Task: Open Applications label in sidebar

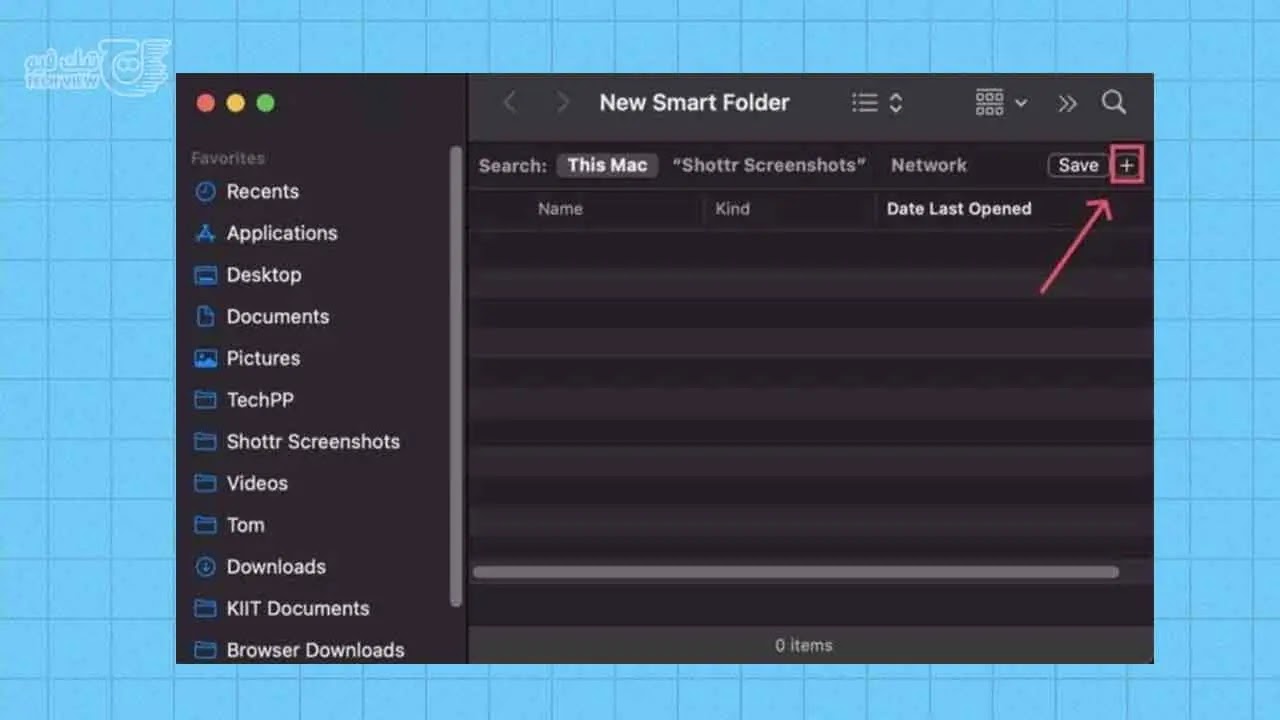Action: (282, 233)
